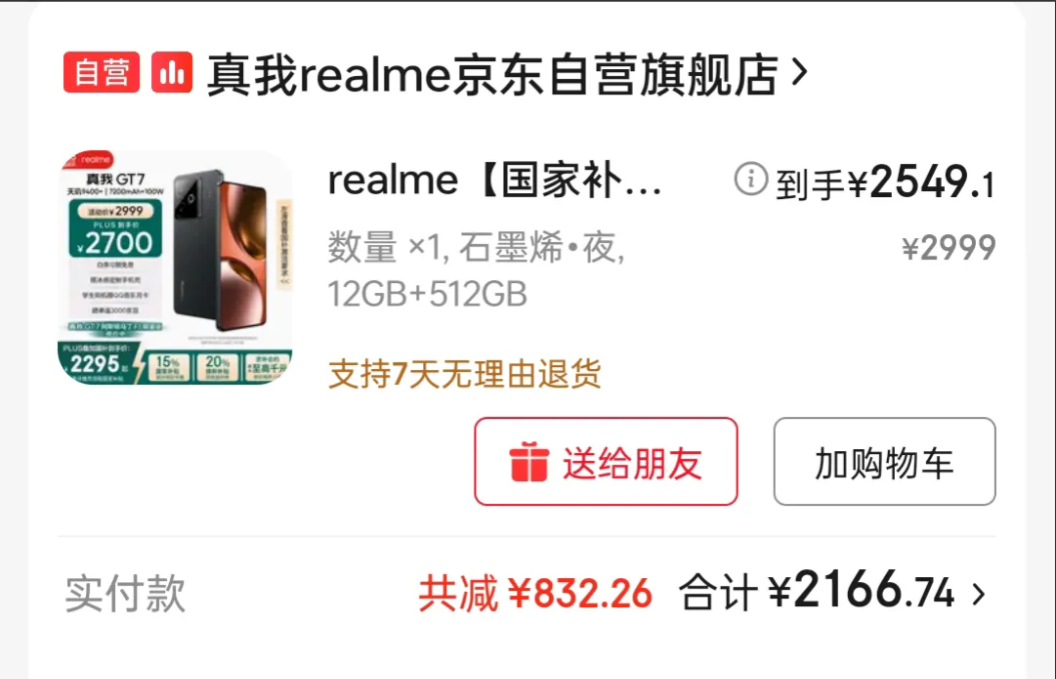Open the 合计 ¥2166.74 total breakdown

(816, 591)
